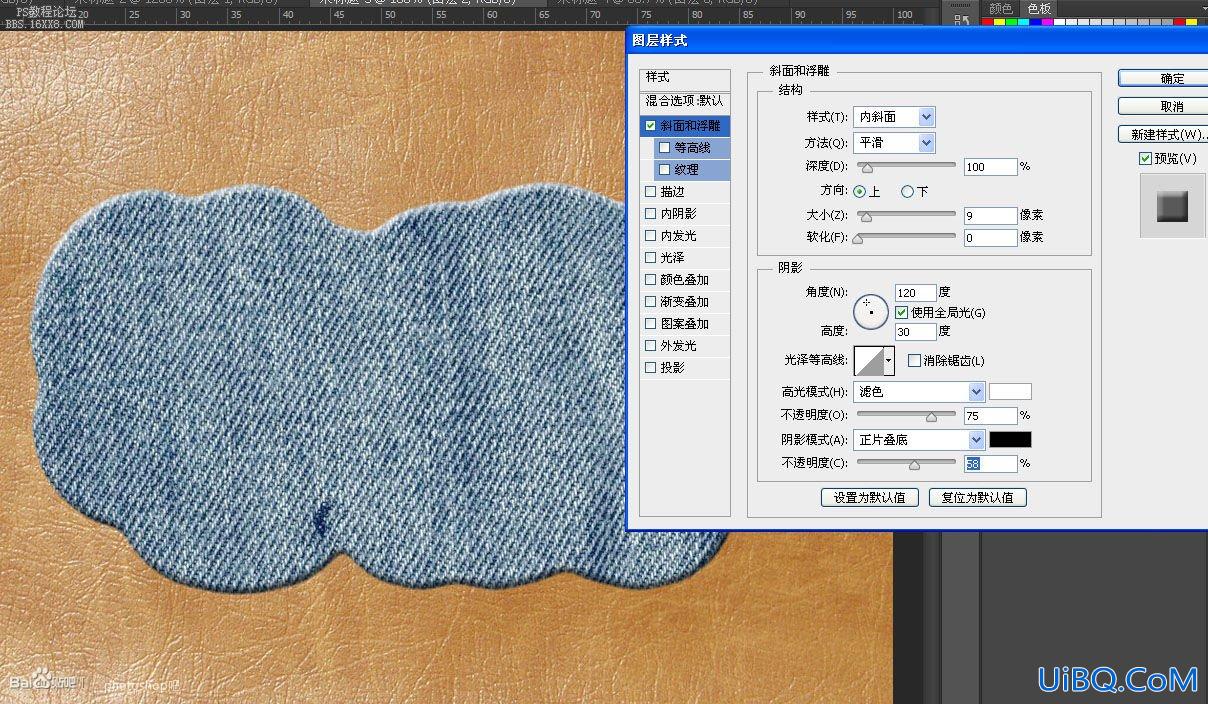Enable the 消除锯齿 checkbox
1208x704 pixels.
coord(914,361)
